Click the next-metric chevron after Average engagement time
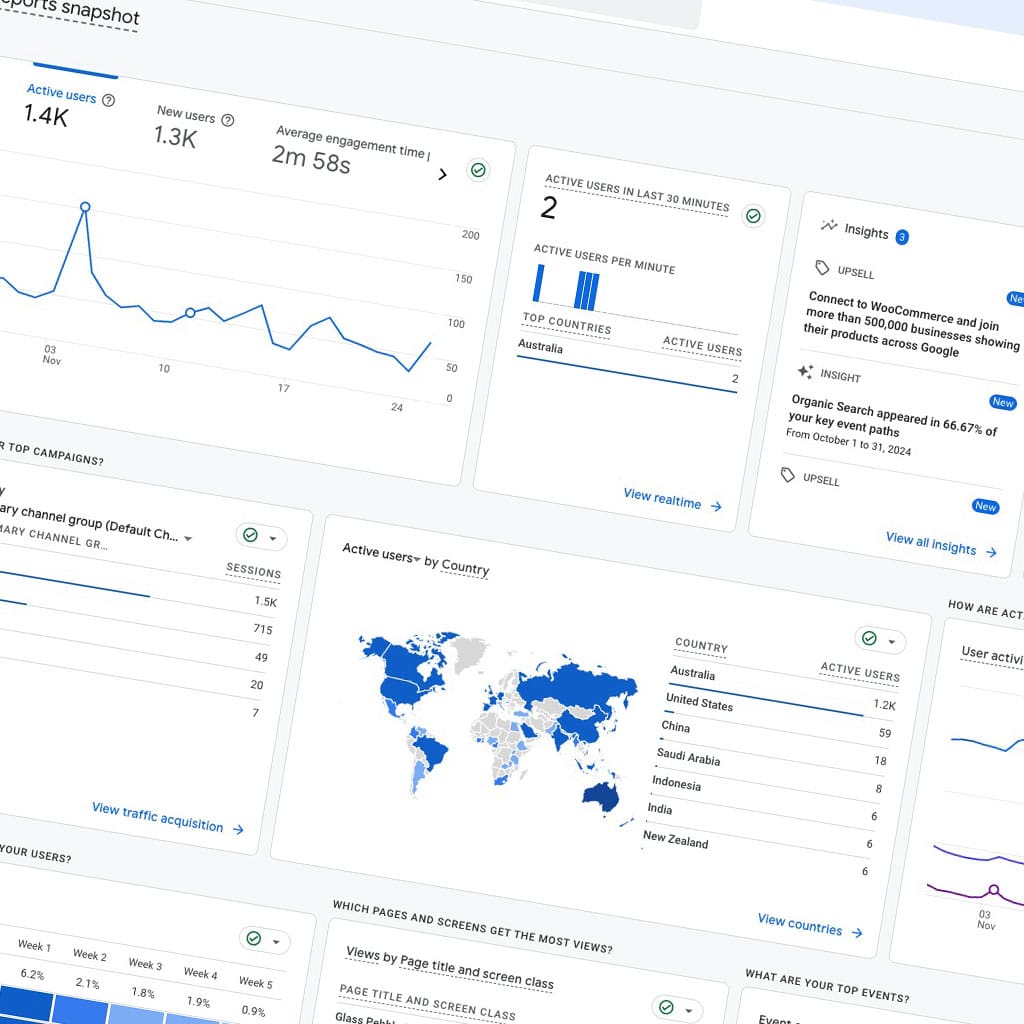This screenshot has width=1024, height=1024. [442, 174]
